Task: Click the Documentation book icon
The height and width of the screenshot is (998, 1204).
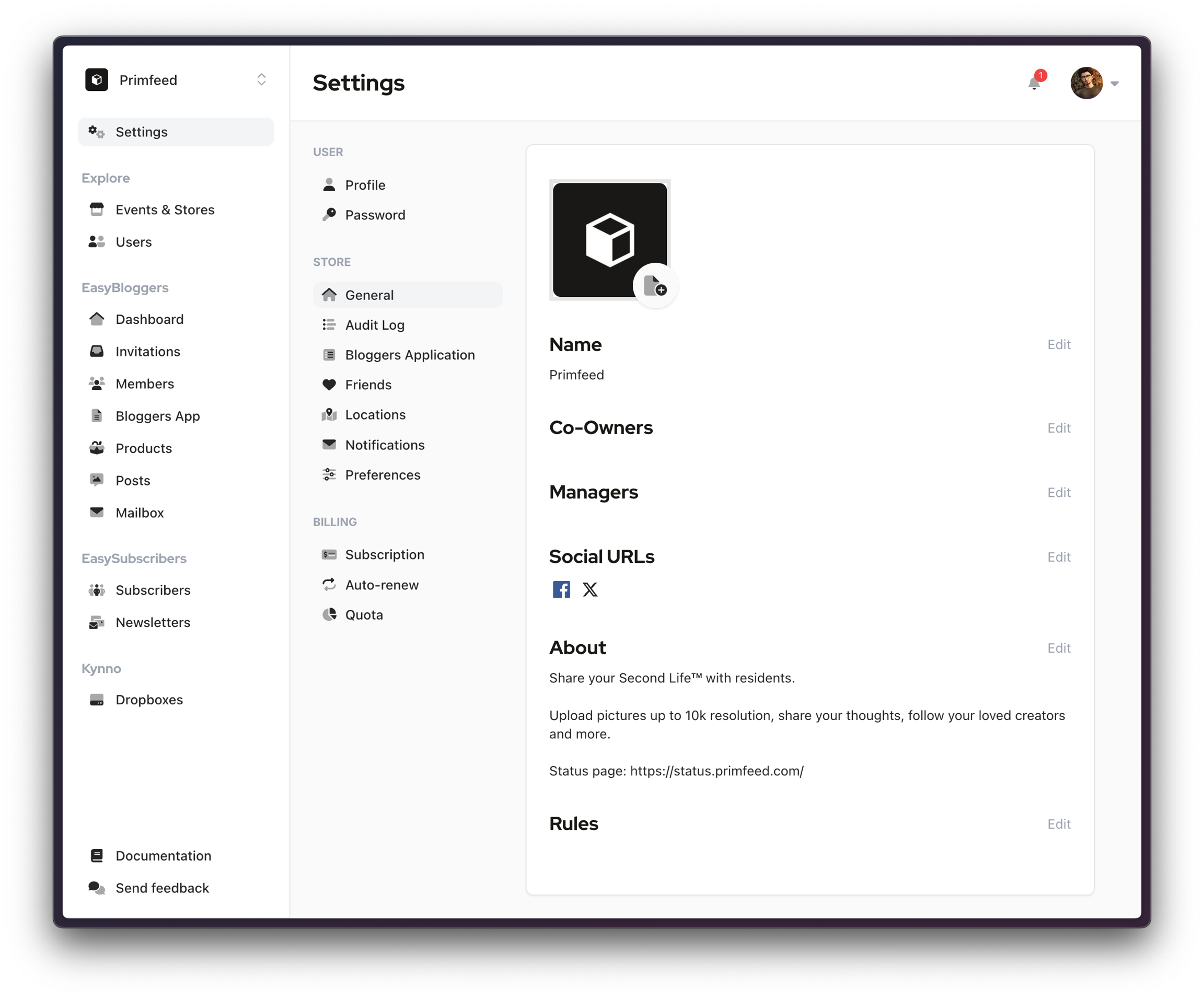Action: coord(96,856)
